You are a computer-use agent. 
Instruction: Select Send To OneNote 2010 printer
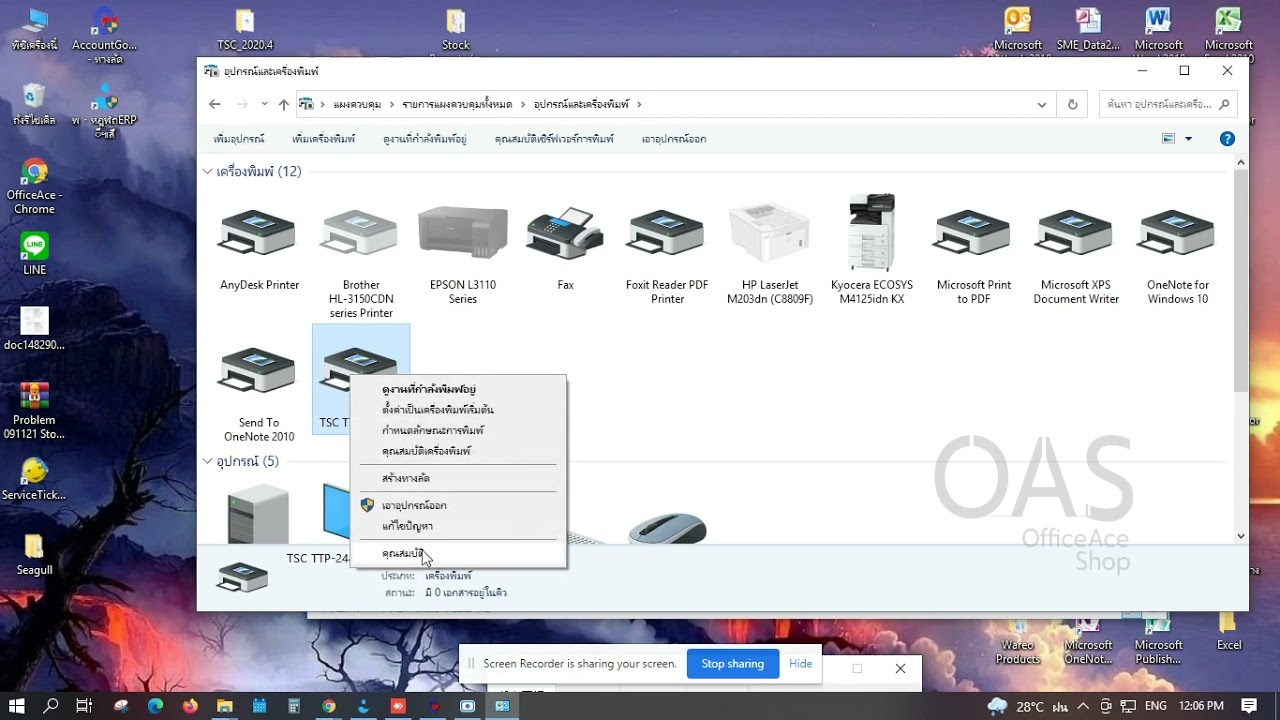pyautogui.click(x=259, y=392)
